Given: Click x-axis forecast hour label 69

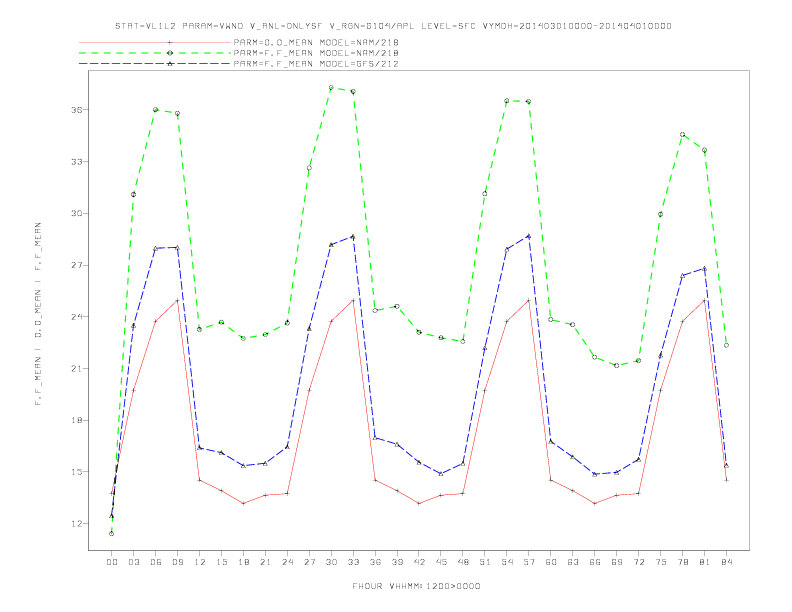Looking at the screenshot, I should 617,562.
